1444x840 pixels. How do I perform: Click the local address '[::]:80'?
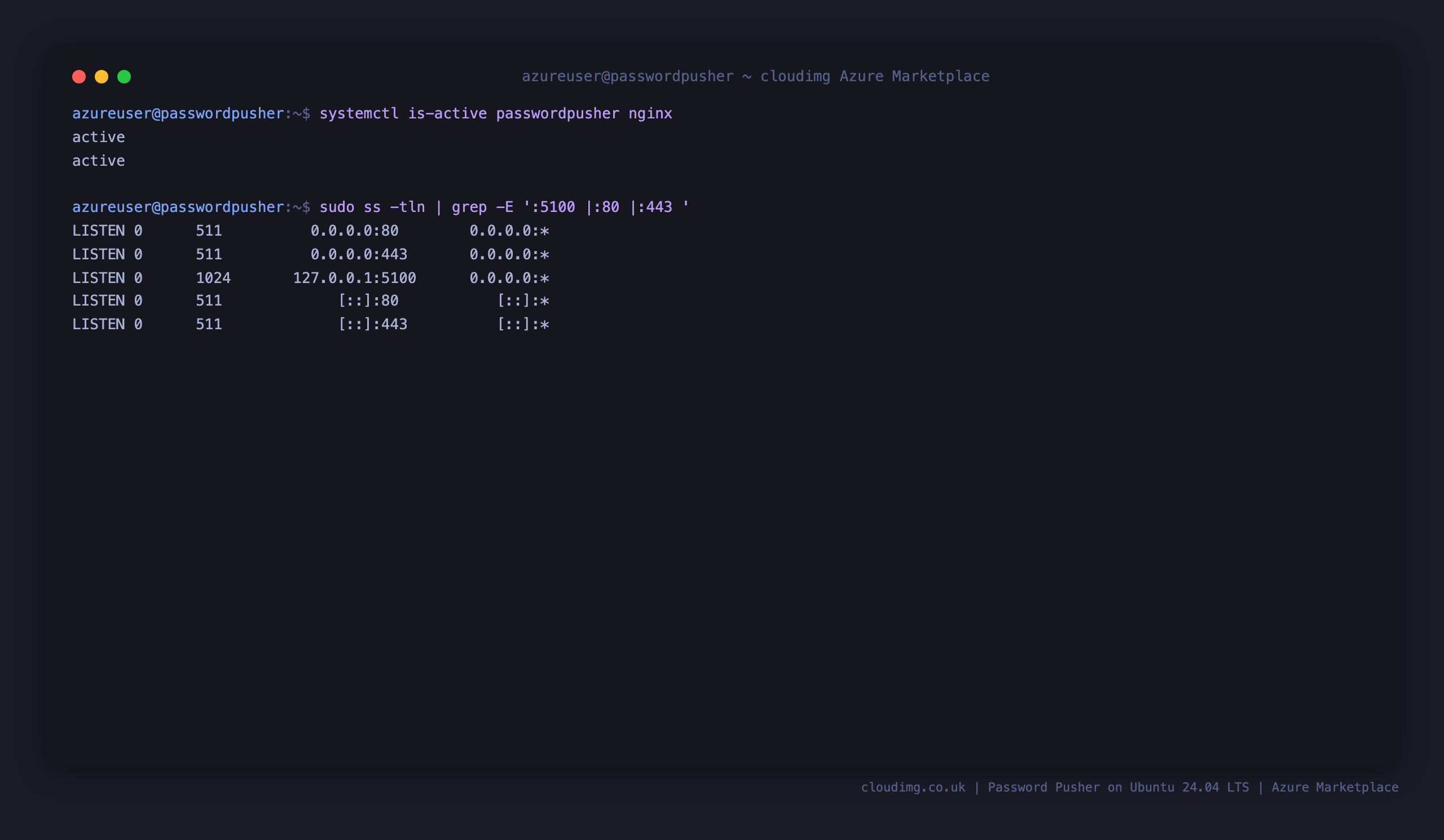368,300
